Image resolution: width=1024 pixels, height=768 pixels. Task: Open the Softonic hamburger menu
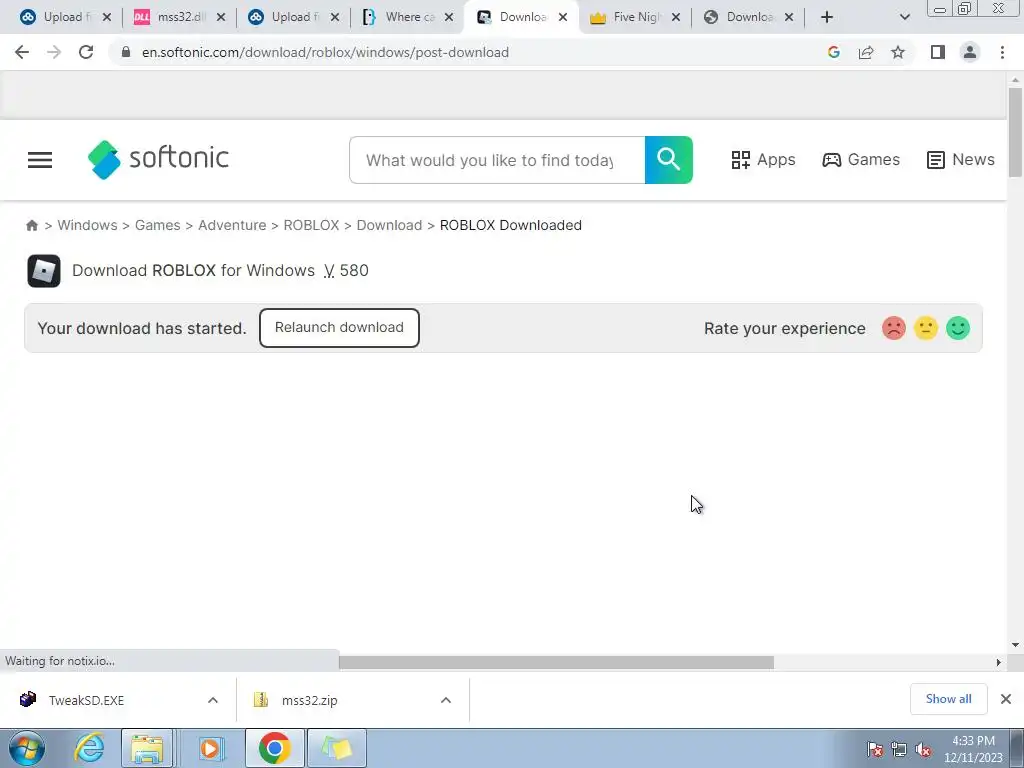click(x=40, y=160)
